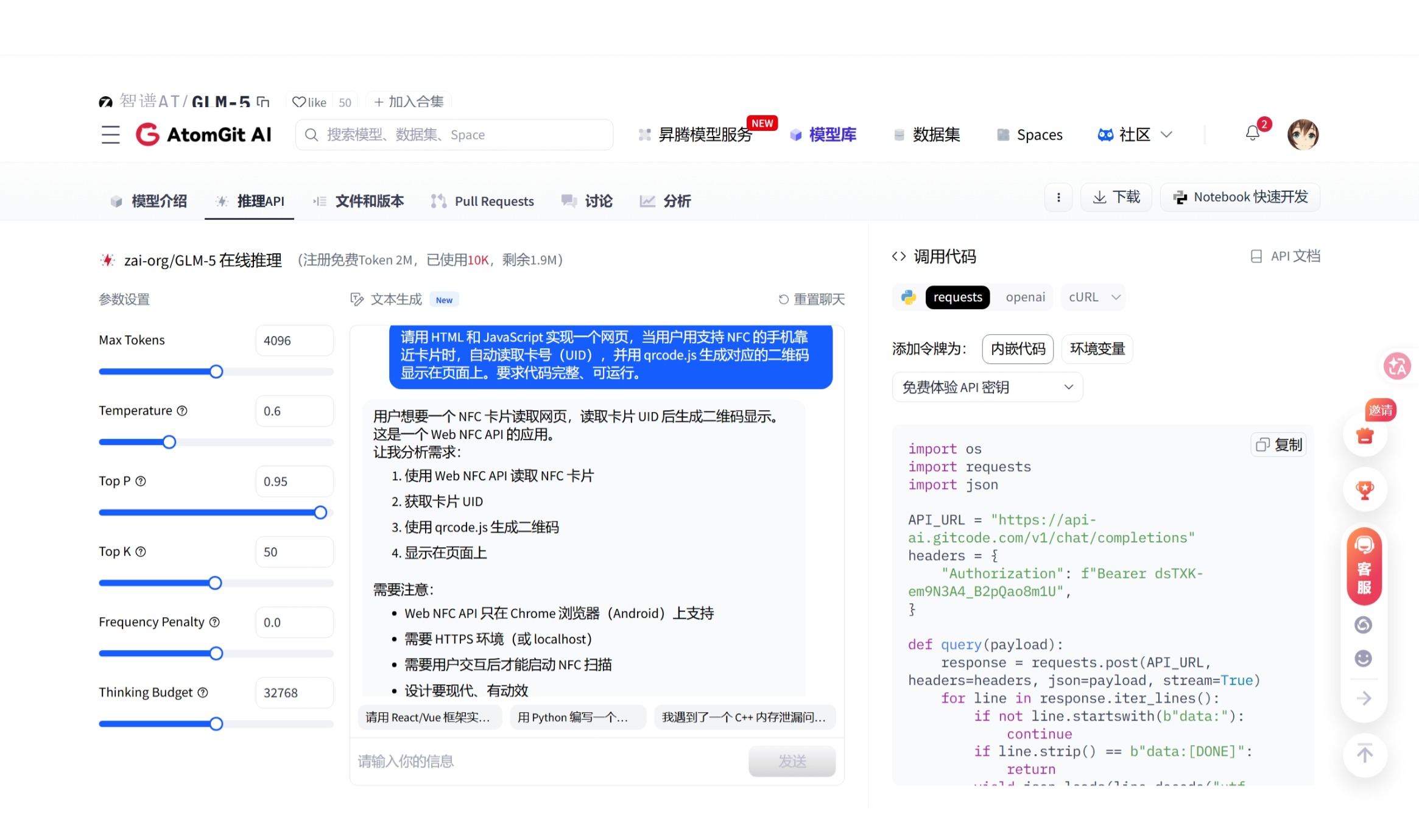Choose 环境变量 token option
The image size is (1419, 840).
pyautogui.click(x=1097, y=349)
